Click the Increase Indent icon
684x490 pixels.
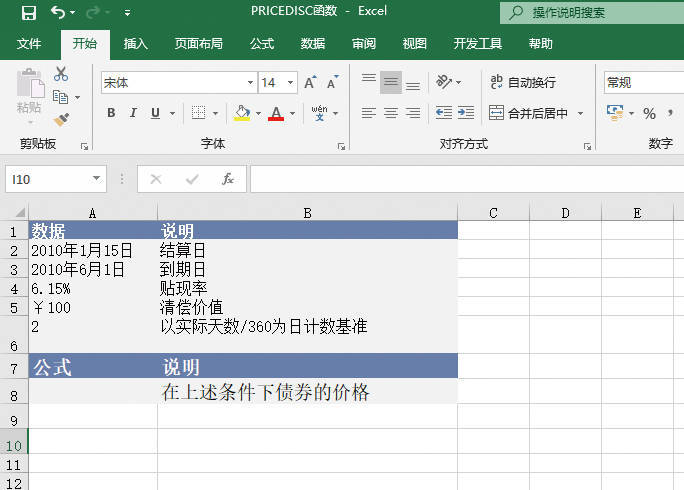tap(467, 113)
